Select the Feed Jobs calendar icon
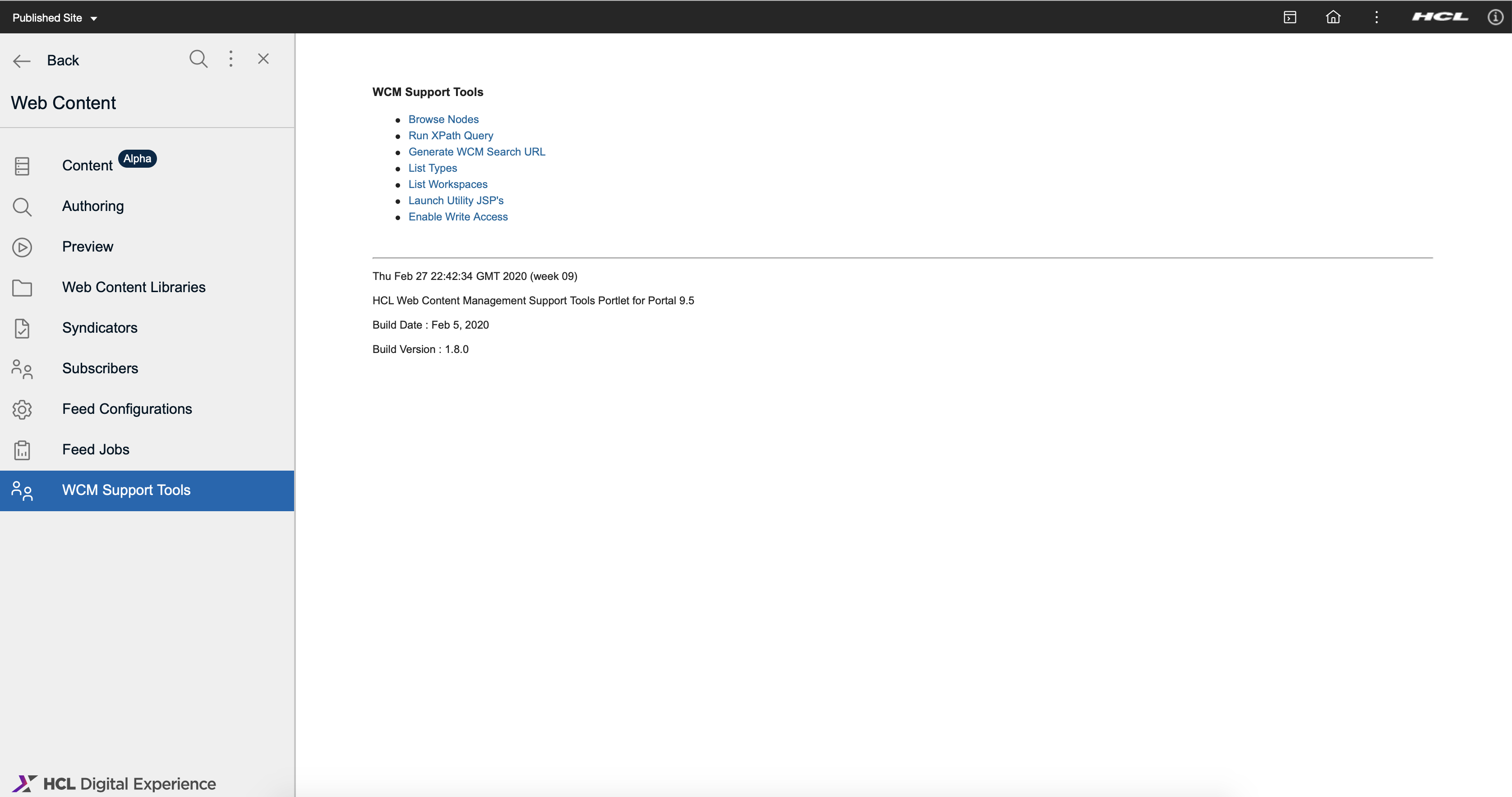Image resolution: width=1512 pixels, height=797 pixels. (22, 449)
